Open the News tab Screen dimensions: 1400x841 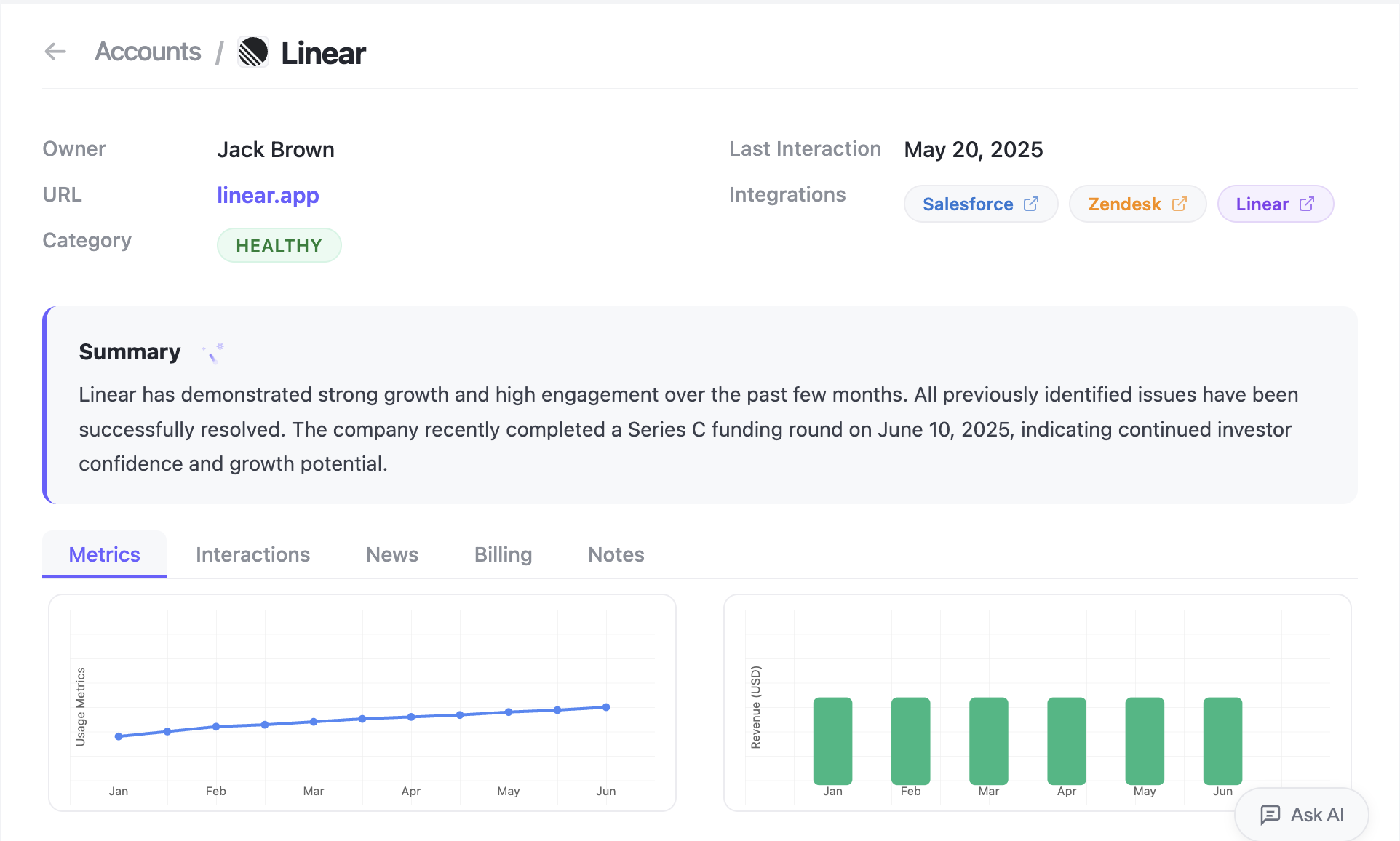[x=392, y=554]
